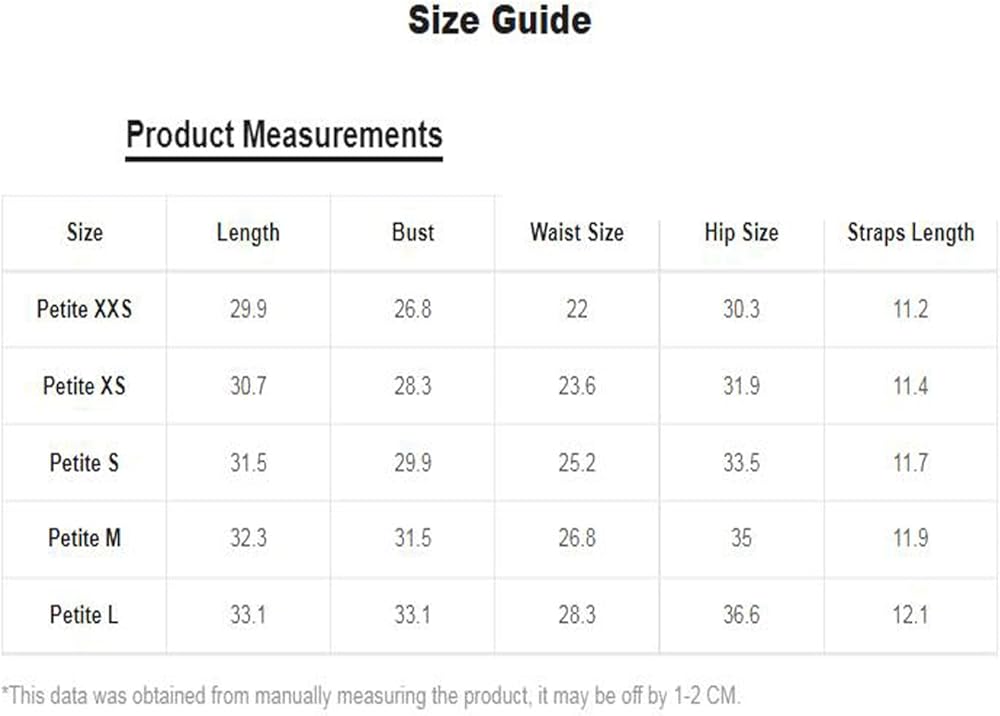This screenshot has height=716, width=1000.
Task: Select the Size column header
Action: [x=84, y=233]
